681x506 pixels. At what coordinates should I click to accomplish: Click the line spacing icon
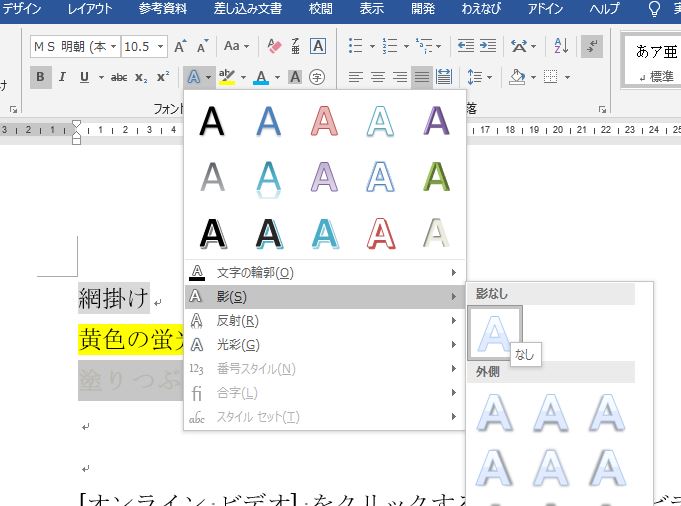(475, 77)
